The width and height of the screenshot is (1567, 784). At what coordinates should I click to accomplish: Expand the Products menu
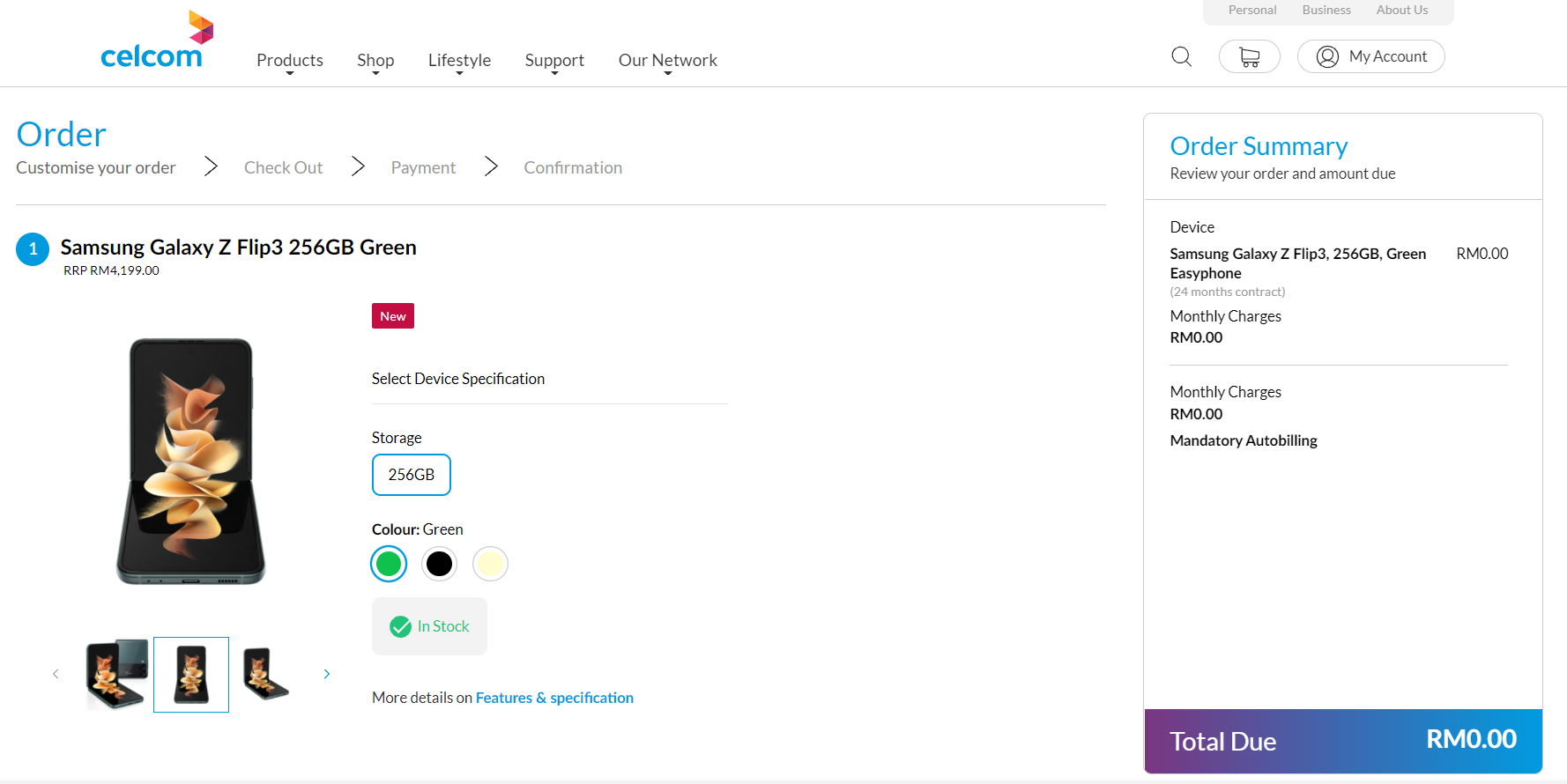[x=290, y=61]
